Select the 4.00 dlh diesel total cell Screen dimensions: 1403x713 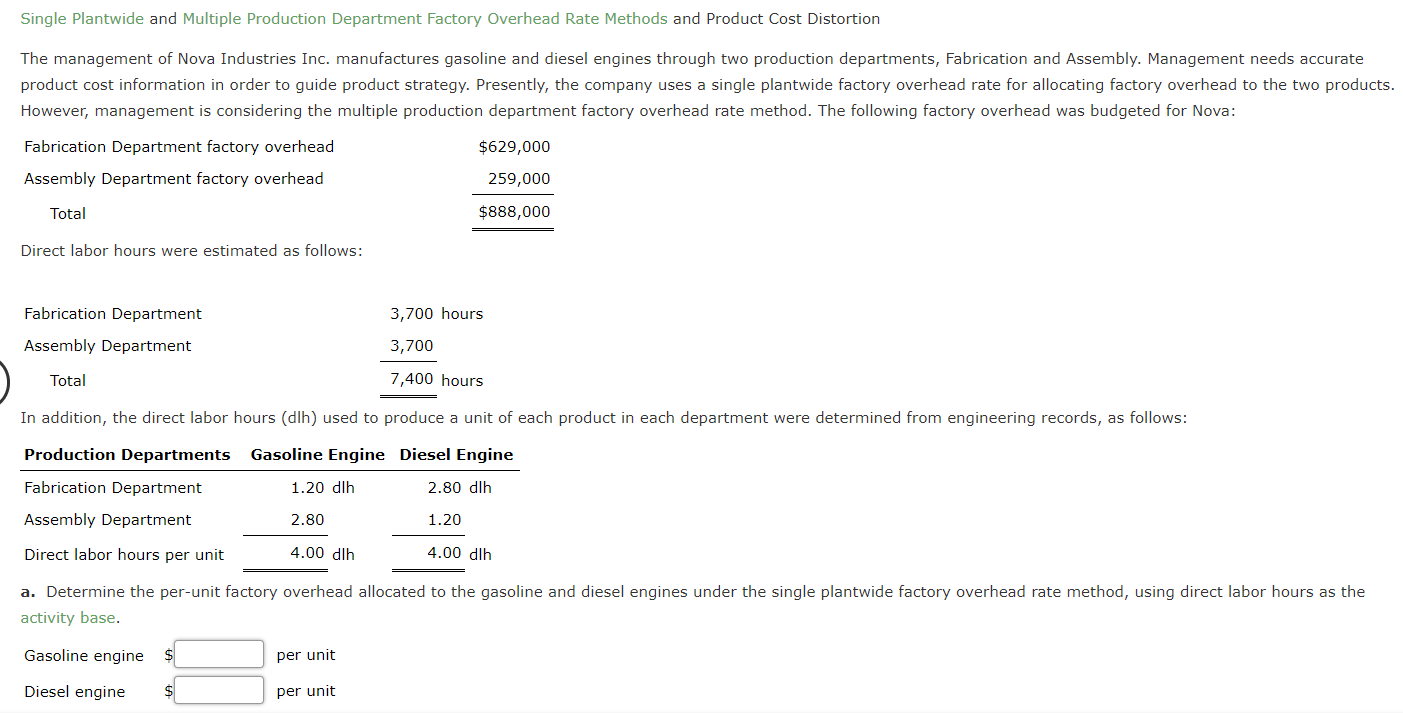(x=460, y=554)
